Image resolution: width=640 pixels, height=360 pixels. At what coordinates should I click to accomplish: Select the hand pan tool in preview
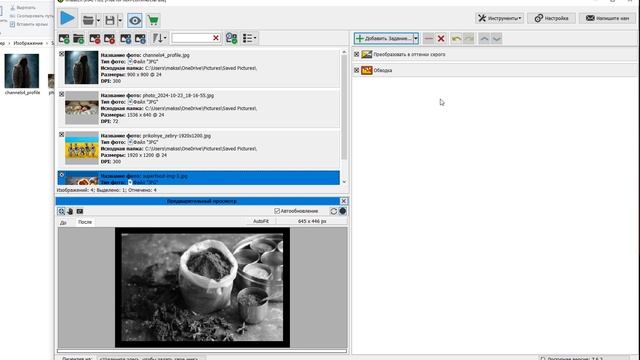70,211
